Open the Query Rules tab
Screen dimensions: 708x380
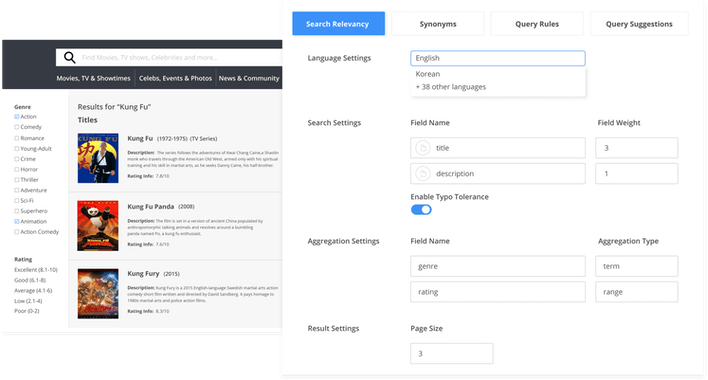click(x=537, y=23)
